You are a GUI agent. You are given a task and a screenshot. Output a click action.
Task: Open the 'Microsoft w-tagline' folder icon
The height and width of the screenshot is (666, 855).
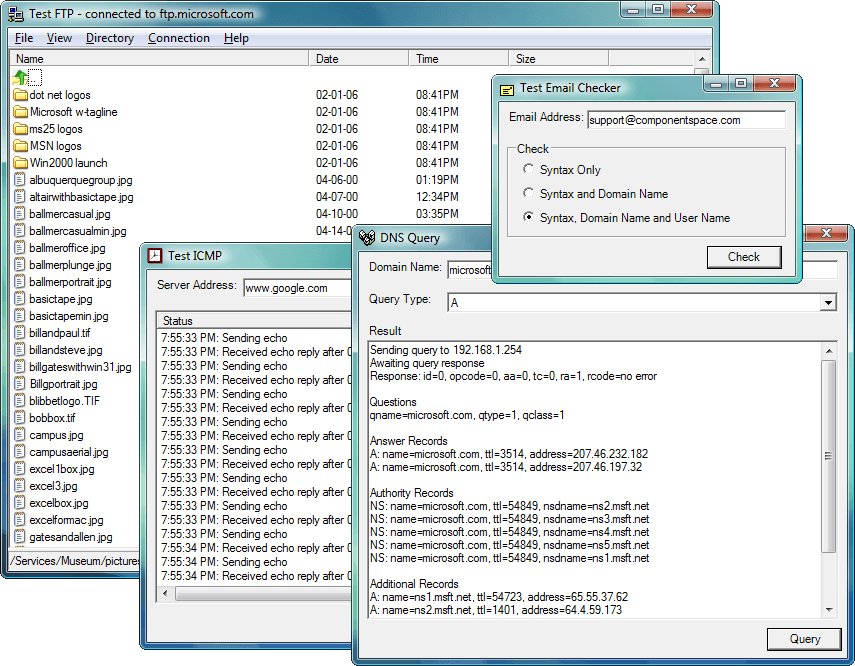(x=21, y=112)
